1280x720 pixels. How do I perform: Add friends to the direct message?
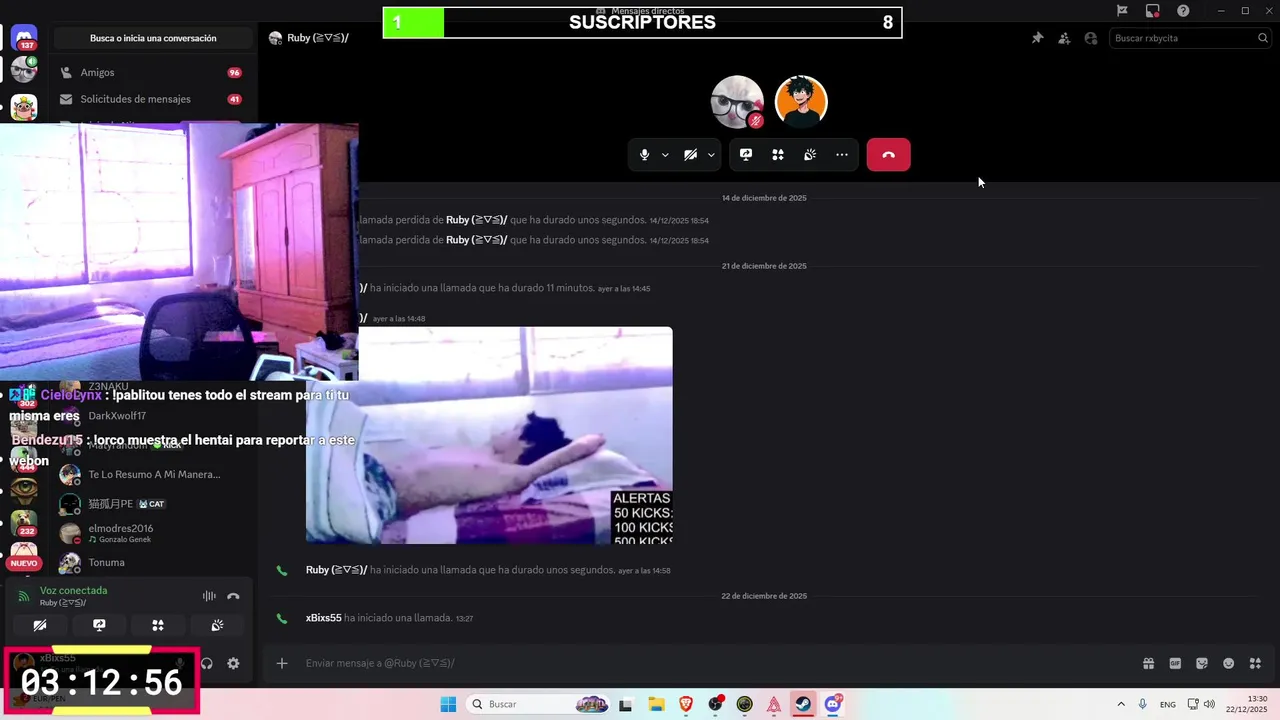(1064, 38)
